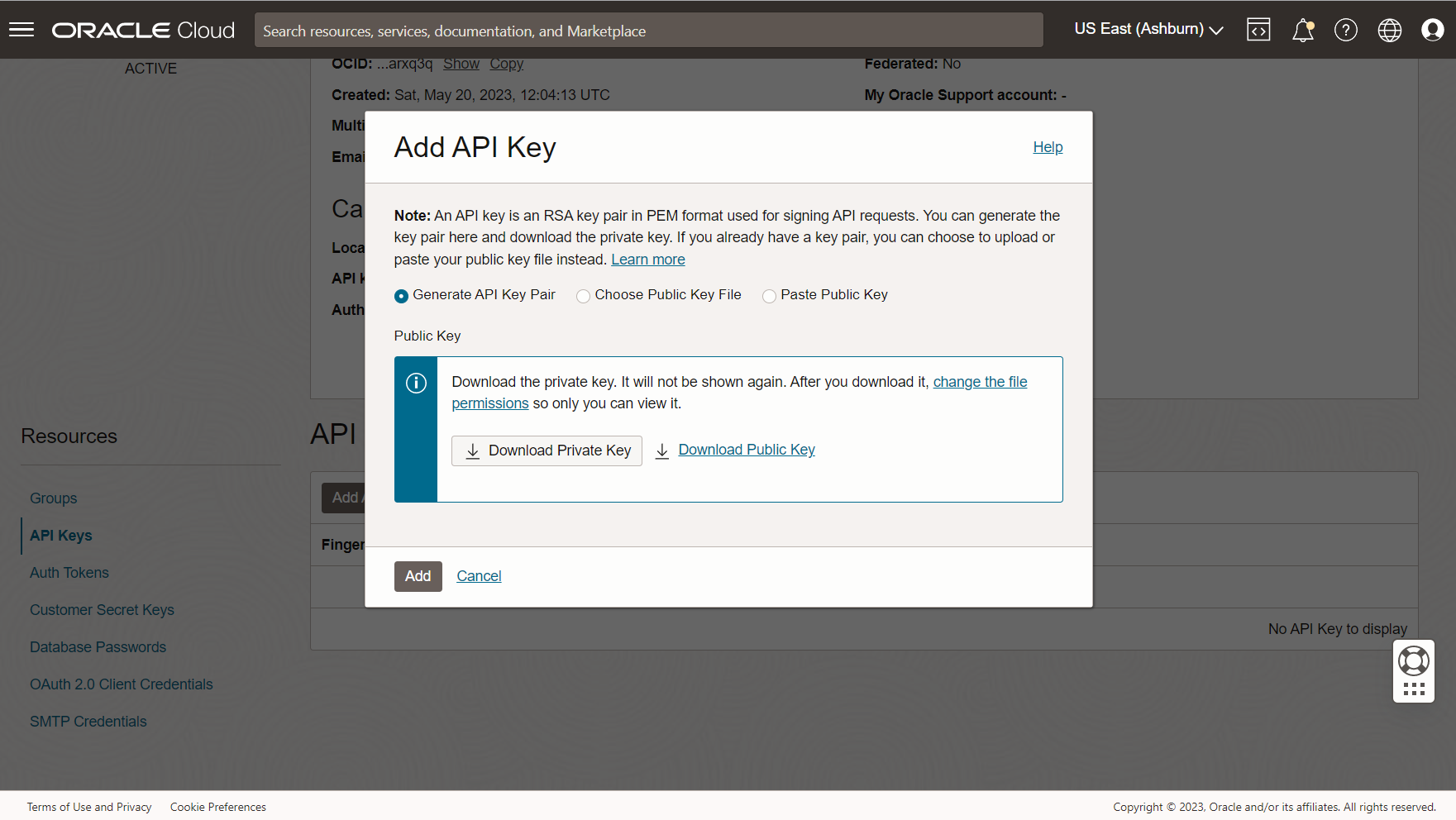Open Auth Tokens in Resources list
This screenshot has height=820, width=1456.
pyautogui.click(x=69, y=573)
